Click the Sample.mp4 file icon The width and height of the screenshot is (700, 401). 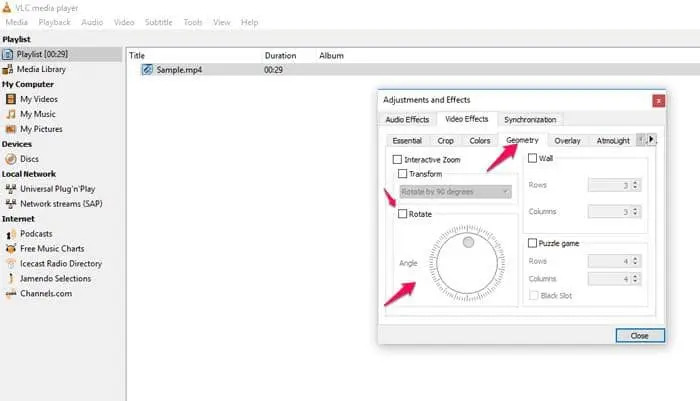pos(147,70)
